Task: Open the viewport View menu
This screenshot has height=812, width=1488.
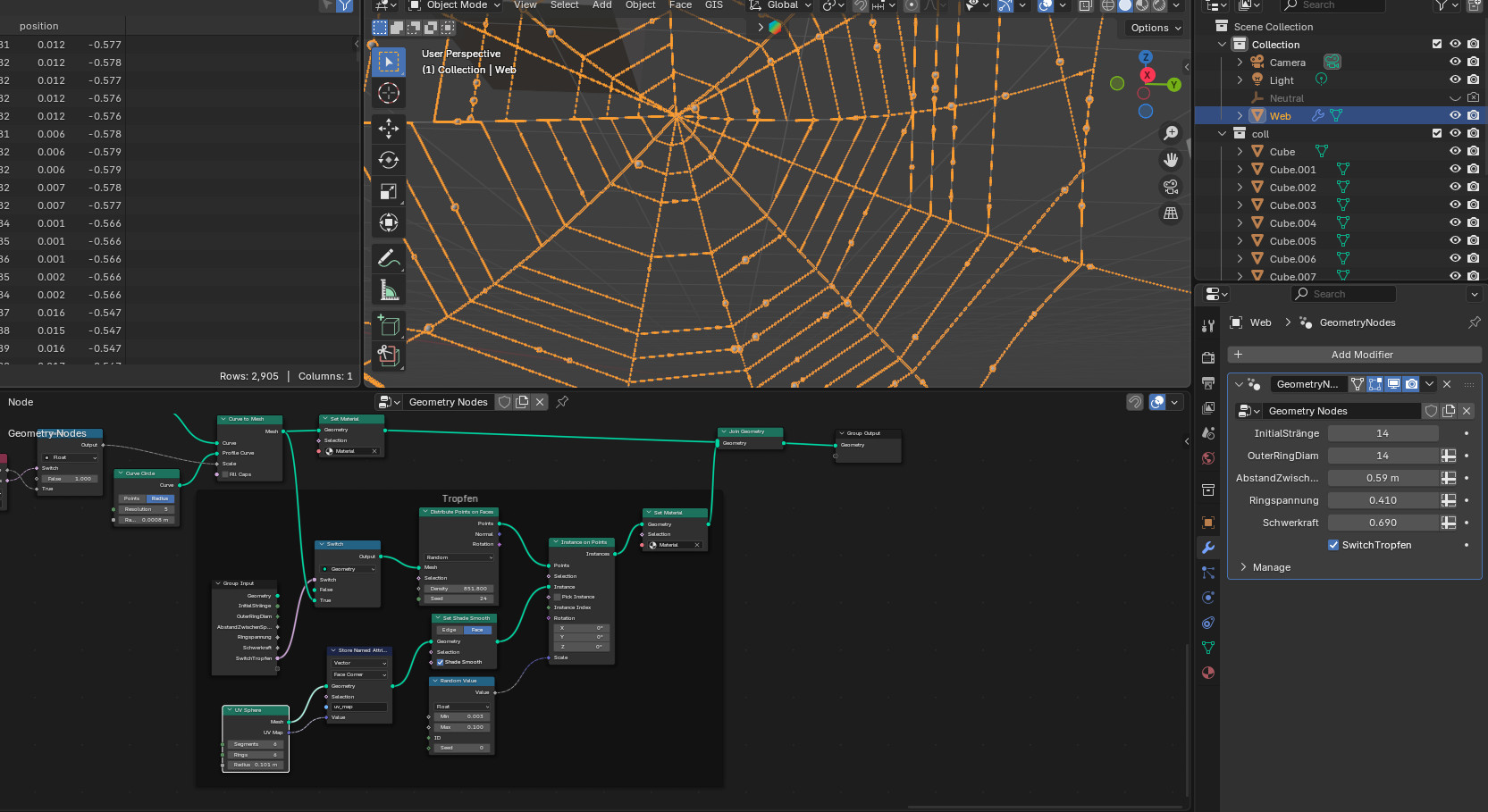Action: (525, 5)
